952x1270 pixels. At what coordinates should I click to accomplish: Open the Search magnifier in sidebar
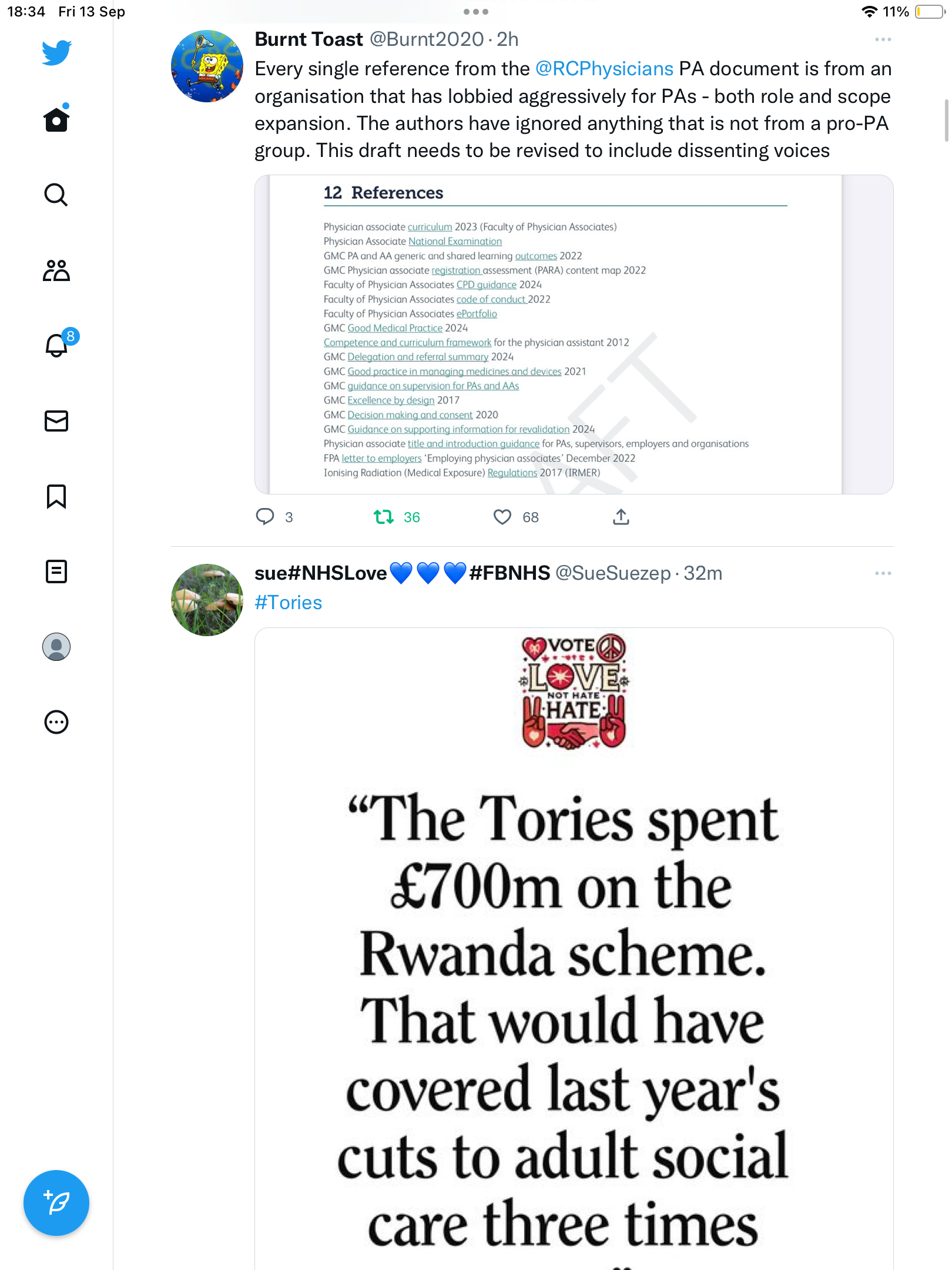[56, 195]
